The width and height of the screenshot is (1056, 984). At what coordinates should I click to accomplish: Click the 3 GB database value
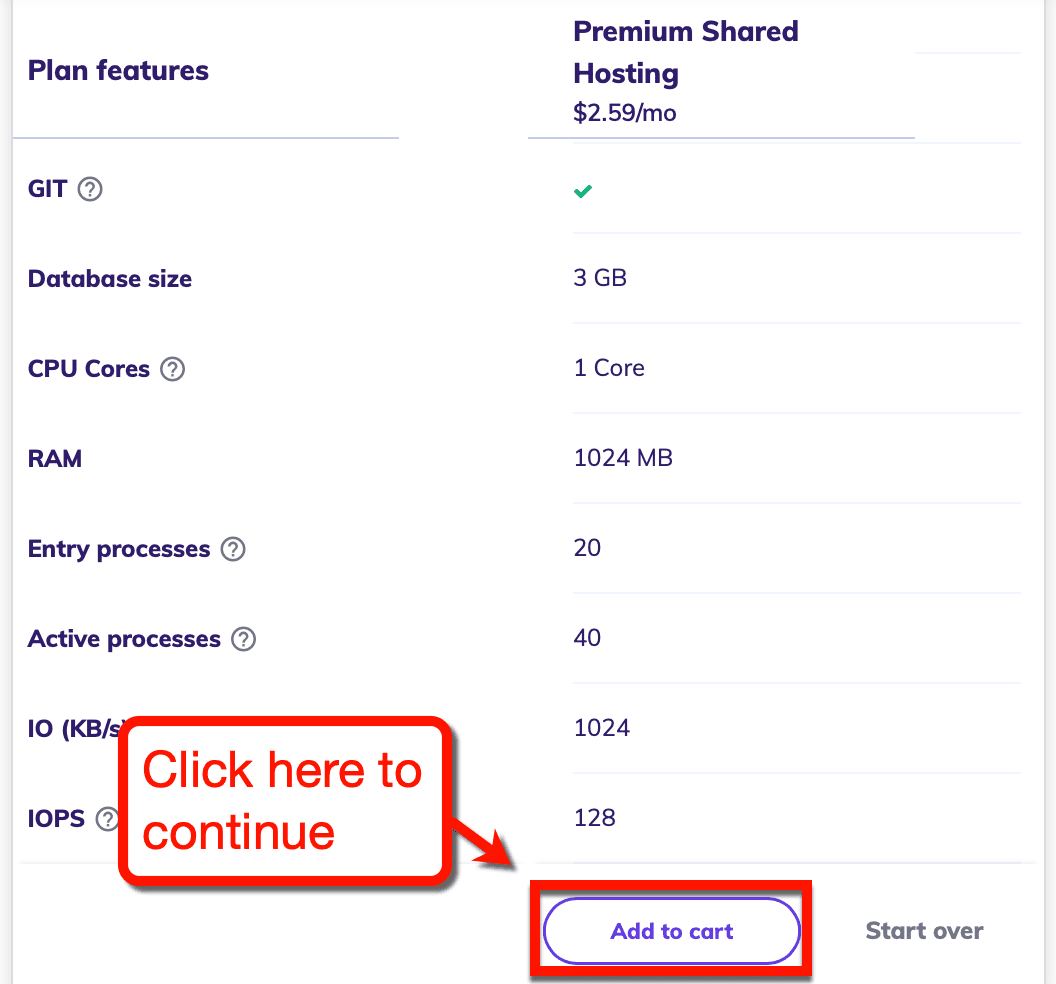(600, 278)
